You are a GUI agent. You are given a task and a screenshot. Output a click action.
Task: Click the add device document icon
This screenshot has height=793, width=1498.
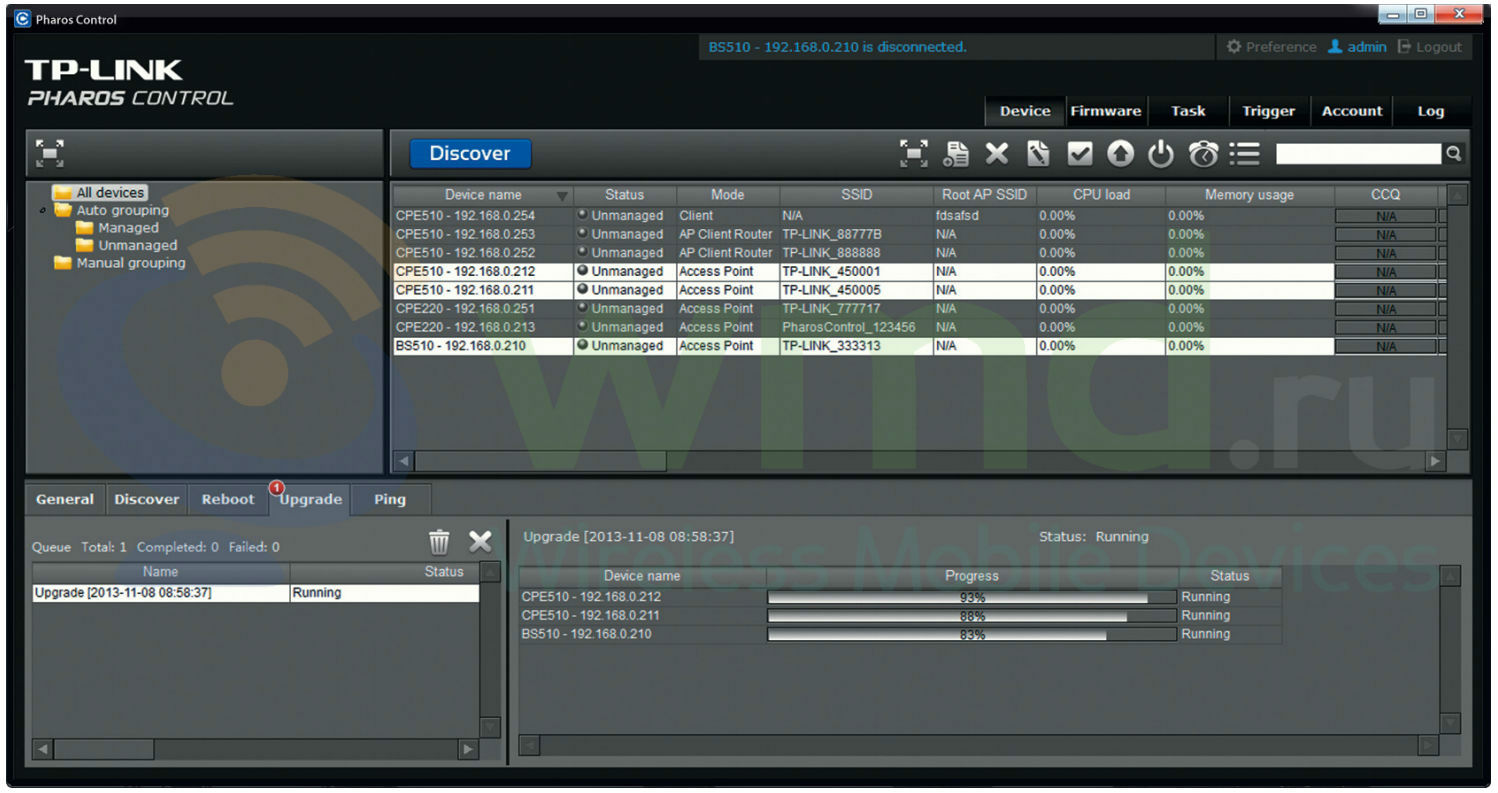pos(956,153)
